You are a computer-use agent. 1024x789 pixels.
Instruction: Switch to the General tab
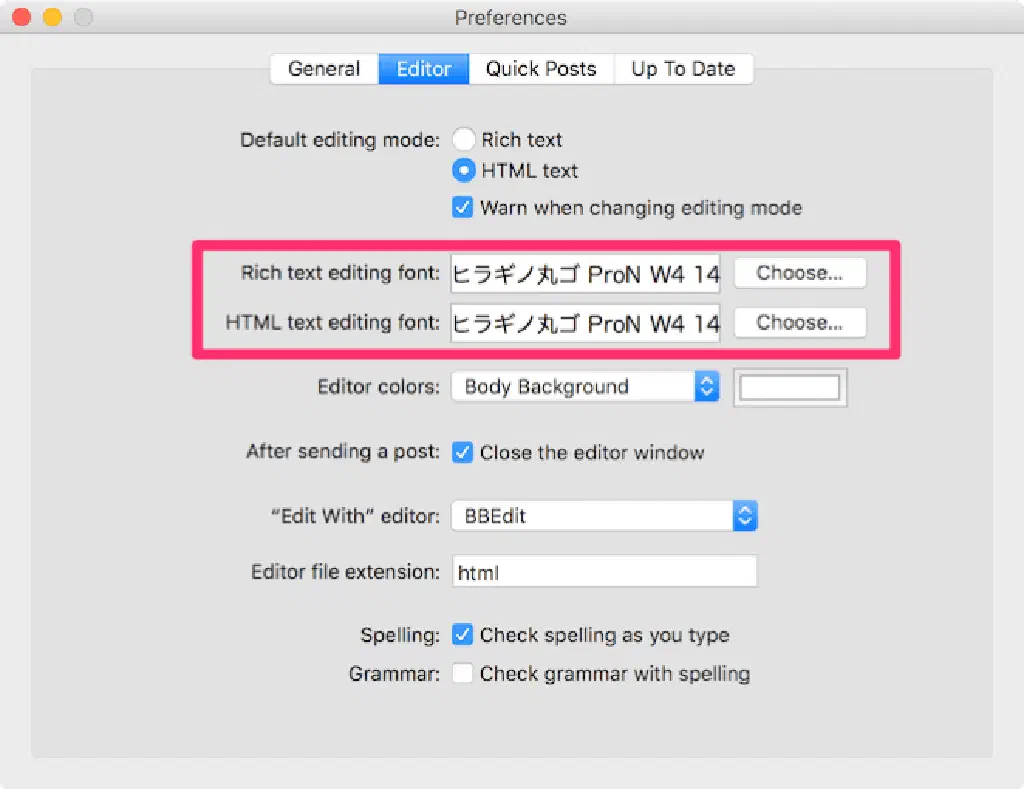click(x=323, y=69)
